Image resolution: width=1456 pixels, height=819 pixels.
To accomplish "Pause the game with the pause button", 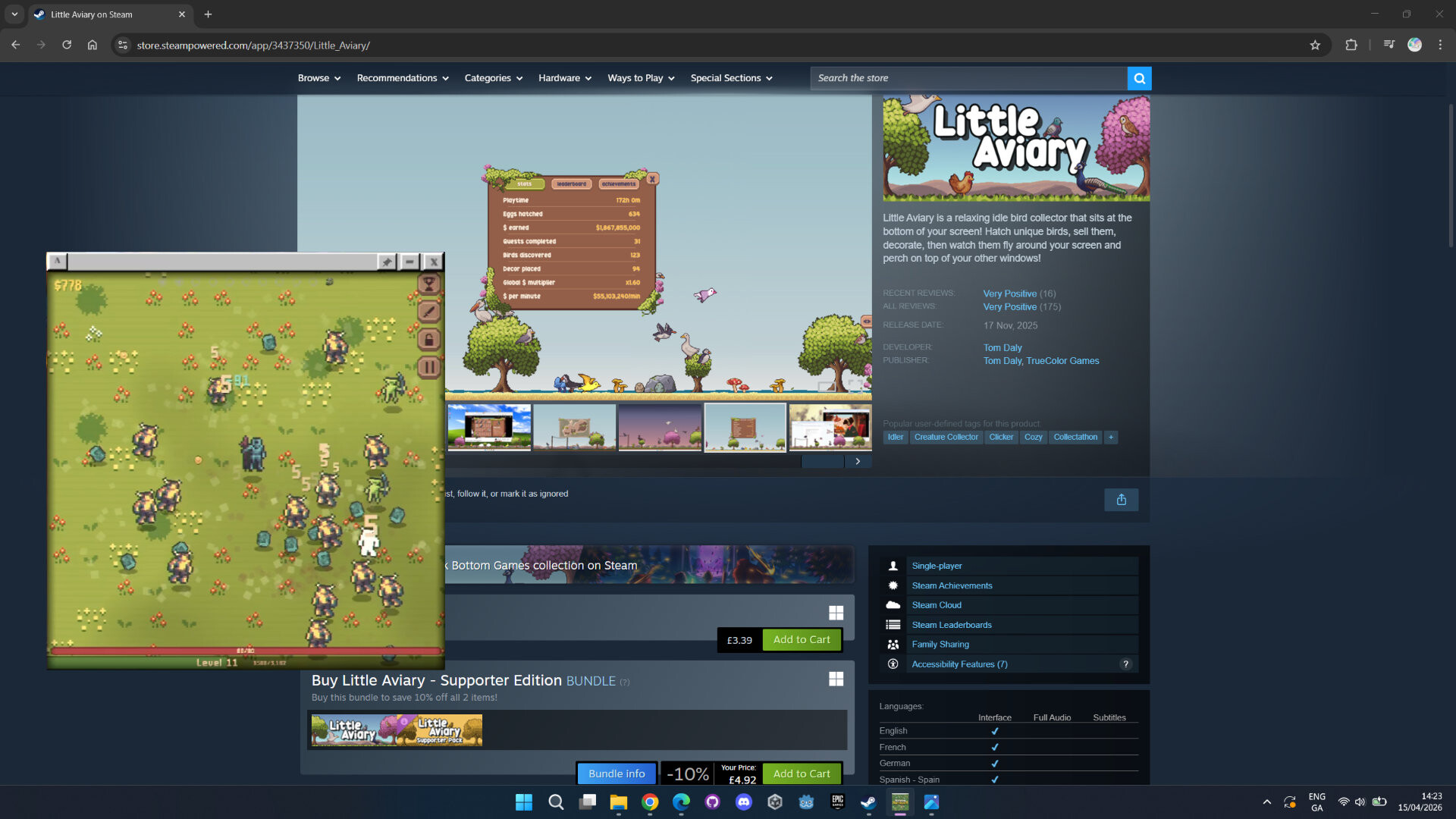I will [428, 368].
